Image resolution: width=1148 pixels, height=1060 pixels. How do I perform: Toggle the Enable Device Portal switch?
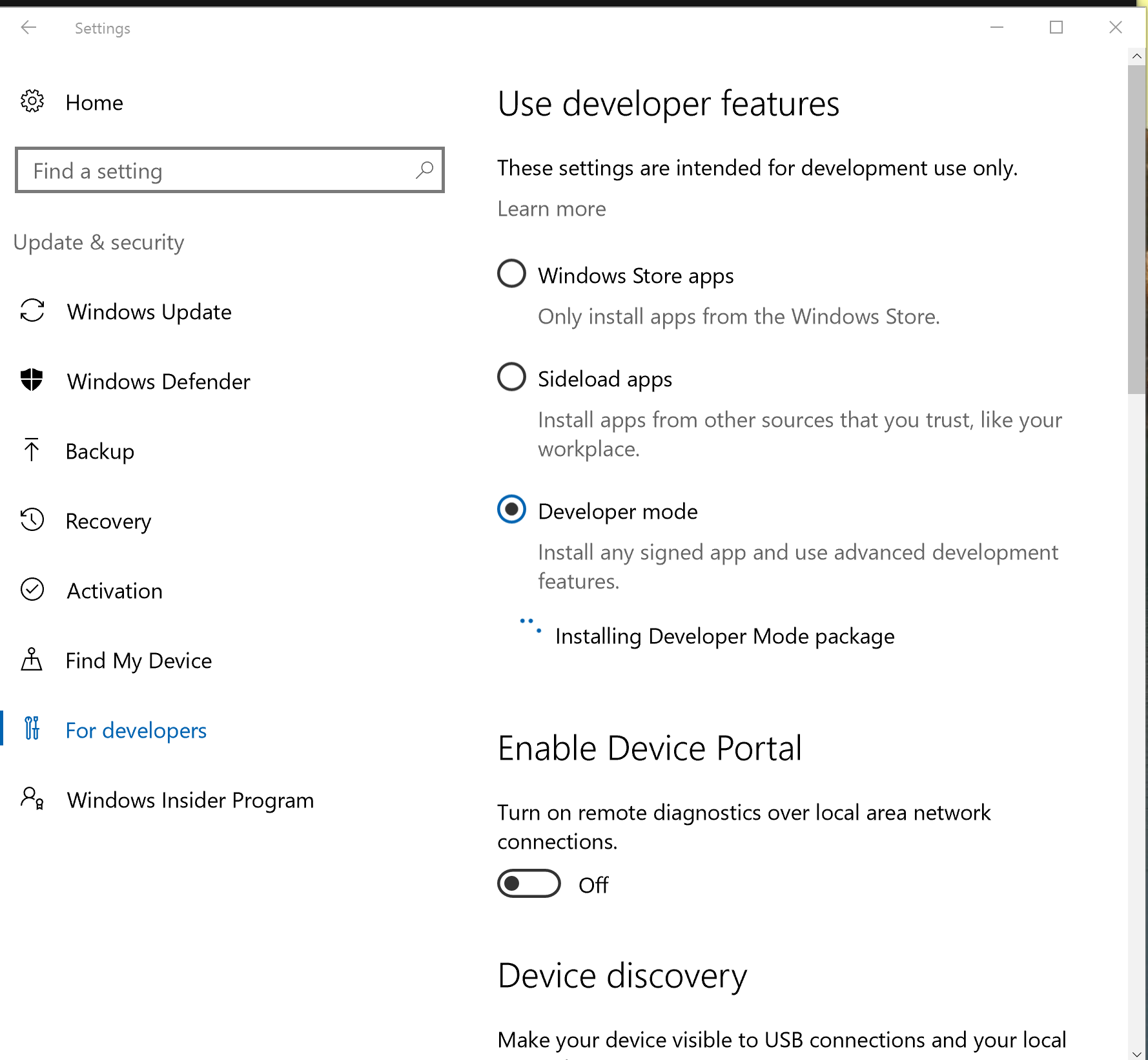tap(529, 884)
